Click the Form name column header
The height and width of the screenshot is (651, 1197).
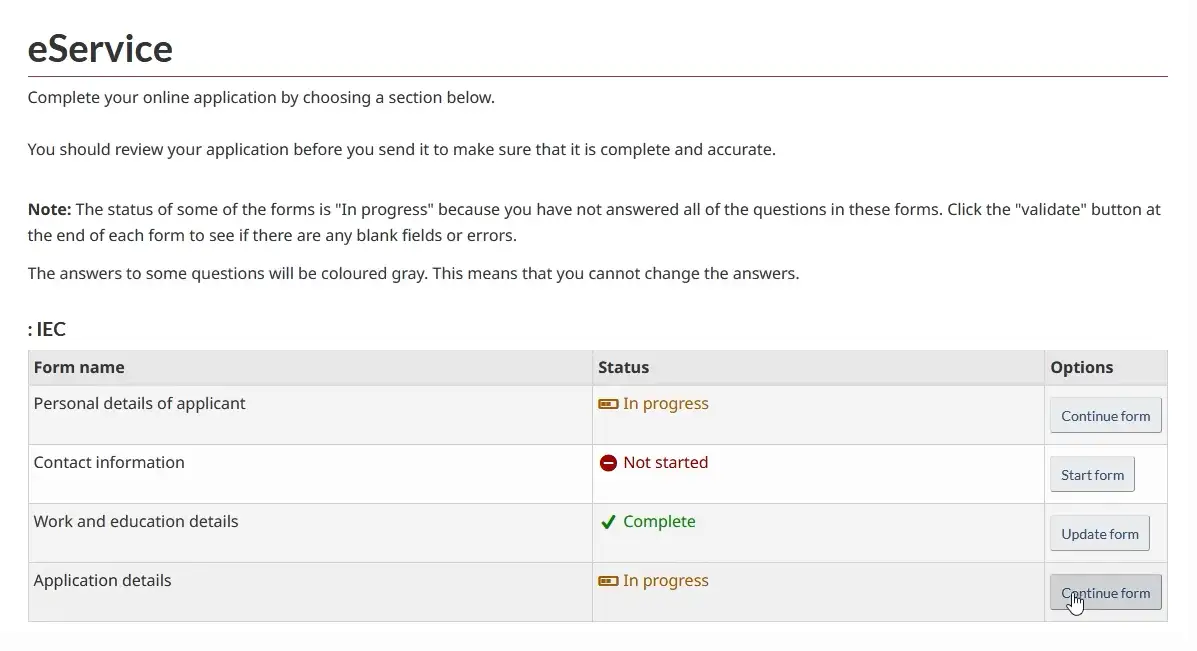click(x=79, y=367)
